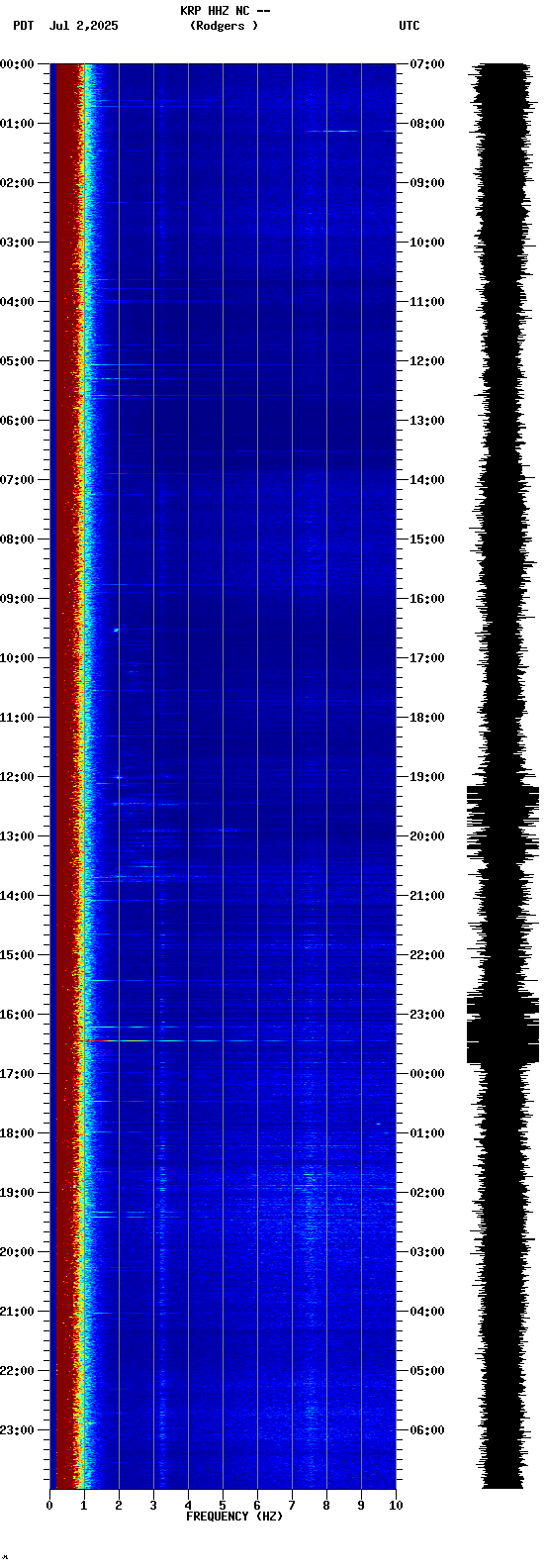Viewport: 546px width, 1568px height.
Task: Click the 20:00 PDT time label
Action: [17, 1252]
